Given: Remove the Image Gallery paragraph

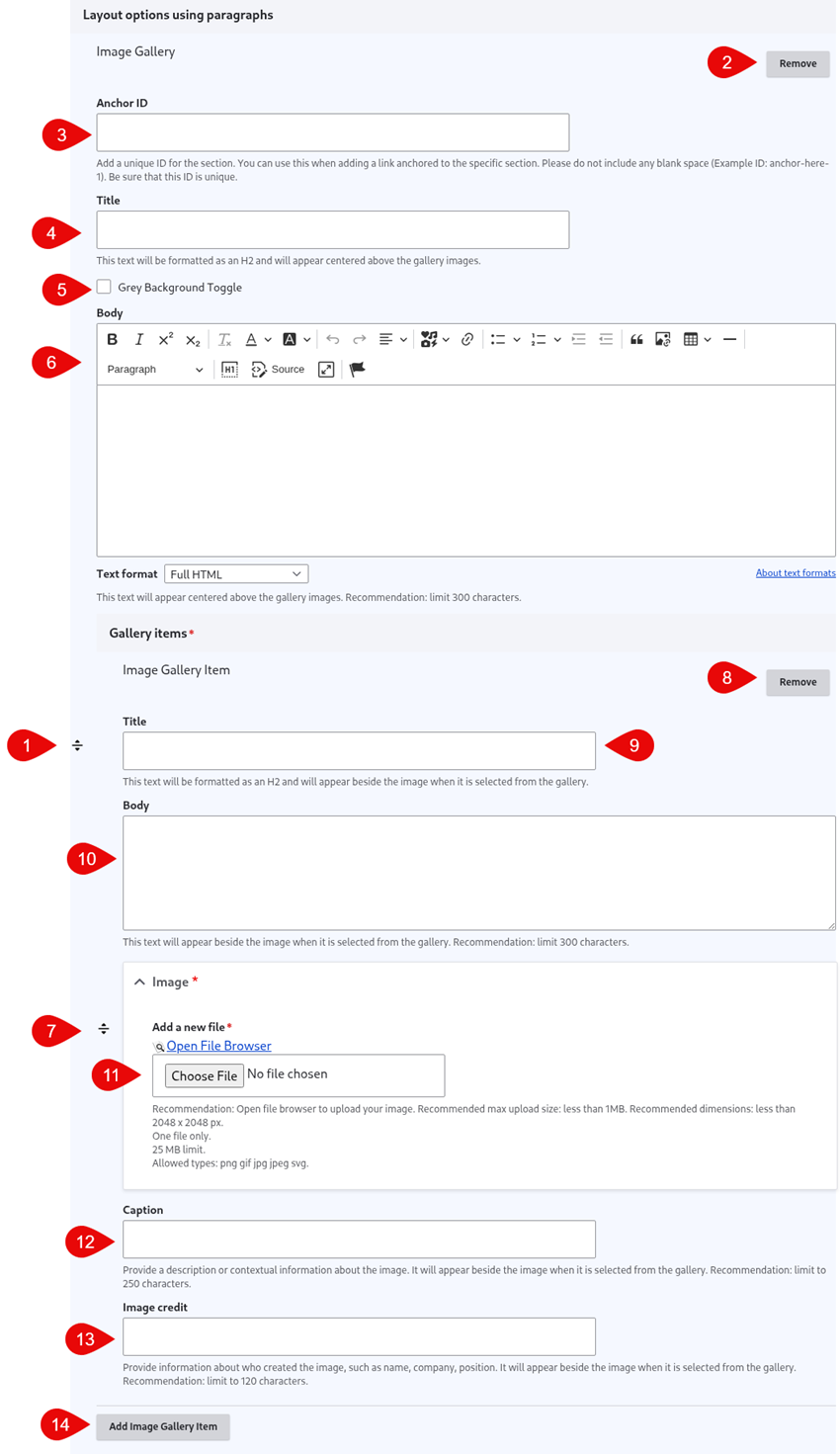Looking at the screenshot, I should click(x=798, y=63).
